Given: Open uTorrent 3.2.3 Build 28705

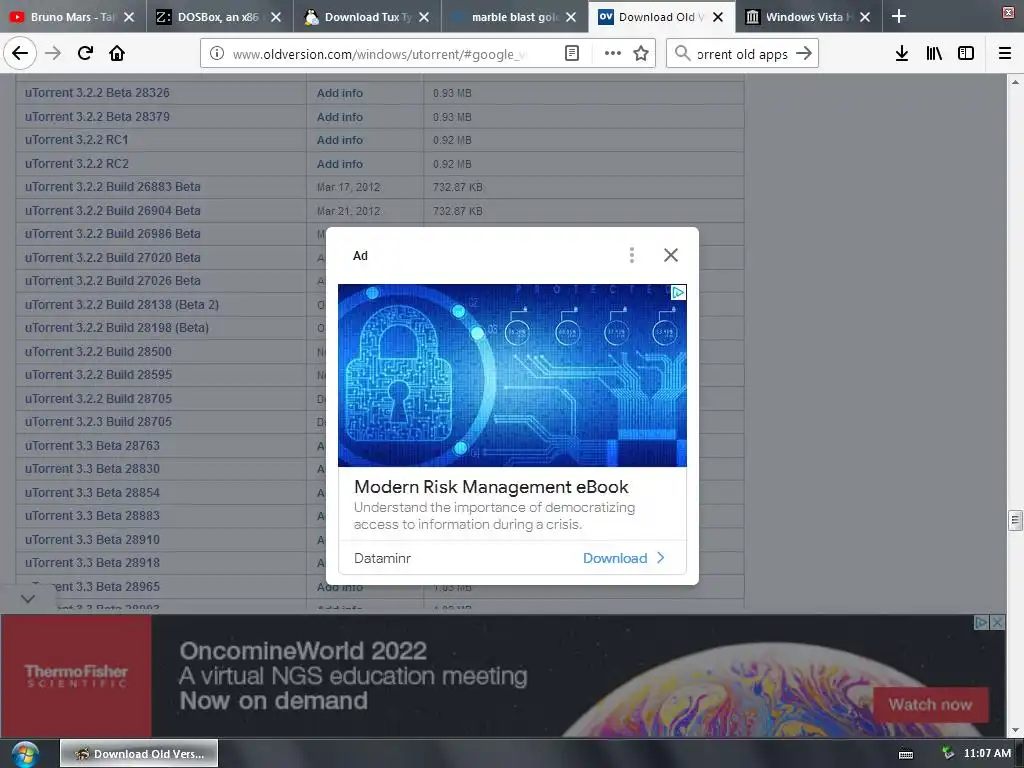Looking at the screenshot, I should tap(99, 422).
